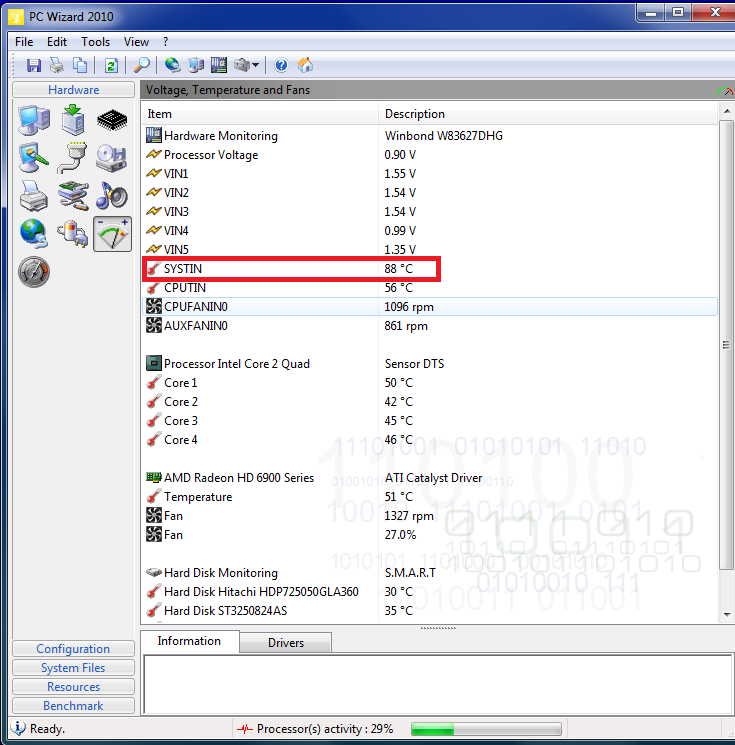This screenshot has height=745, width=735.
Task: Click the status bar info icon beside Ready
Action: coord(18,728)
